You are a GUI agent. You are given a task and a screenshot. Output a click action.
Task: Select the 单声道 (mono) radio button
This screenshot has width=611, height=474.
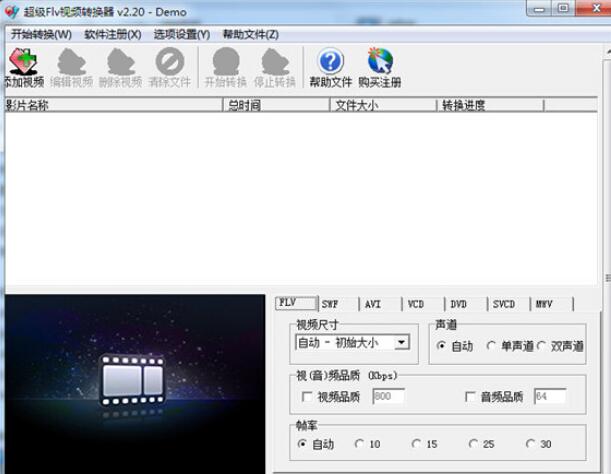pos(491,346)
